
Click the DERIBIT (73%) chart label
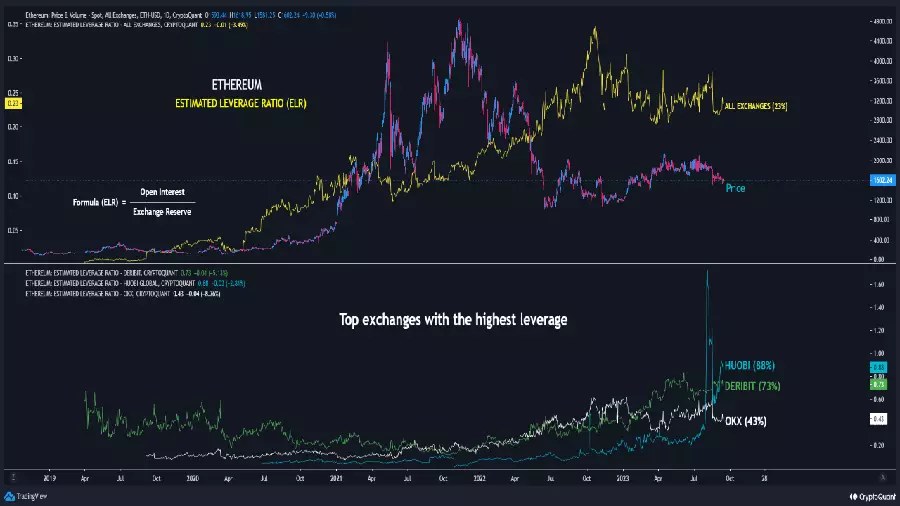click(752, 386)
